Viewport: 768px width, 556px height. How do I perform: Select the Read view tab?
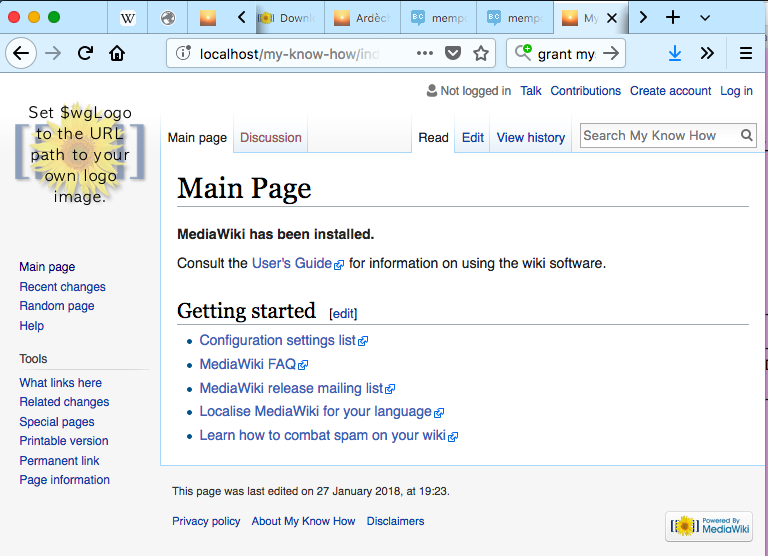[433, 138]
